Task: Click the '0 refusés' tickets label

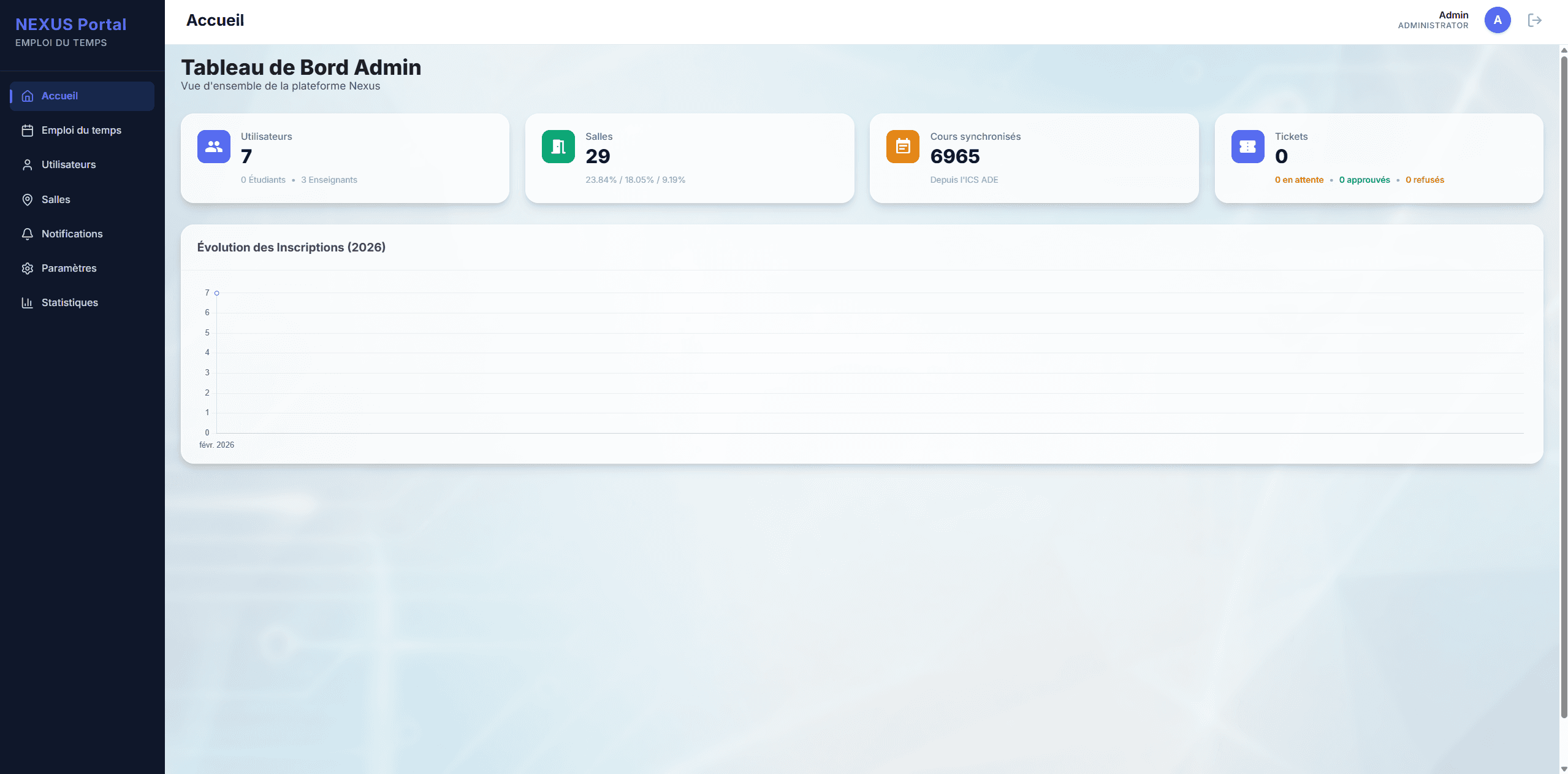Action: (x=1425, y=180)
